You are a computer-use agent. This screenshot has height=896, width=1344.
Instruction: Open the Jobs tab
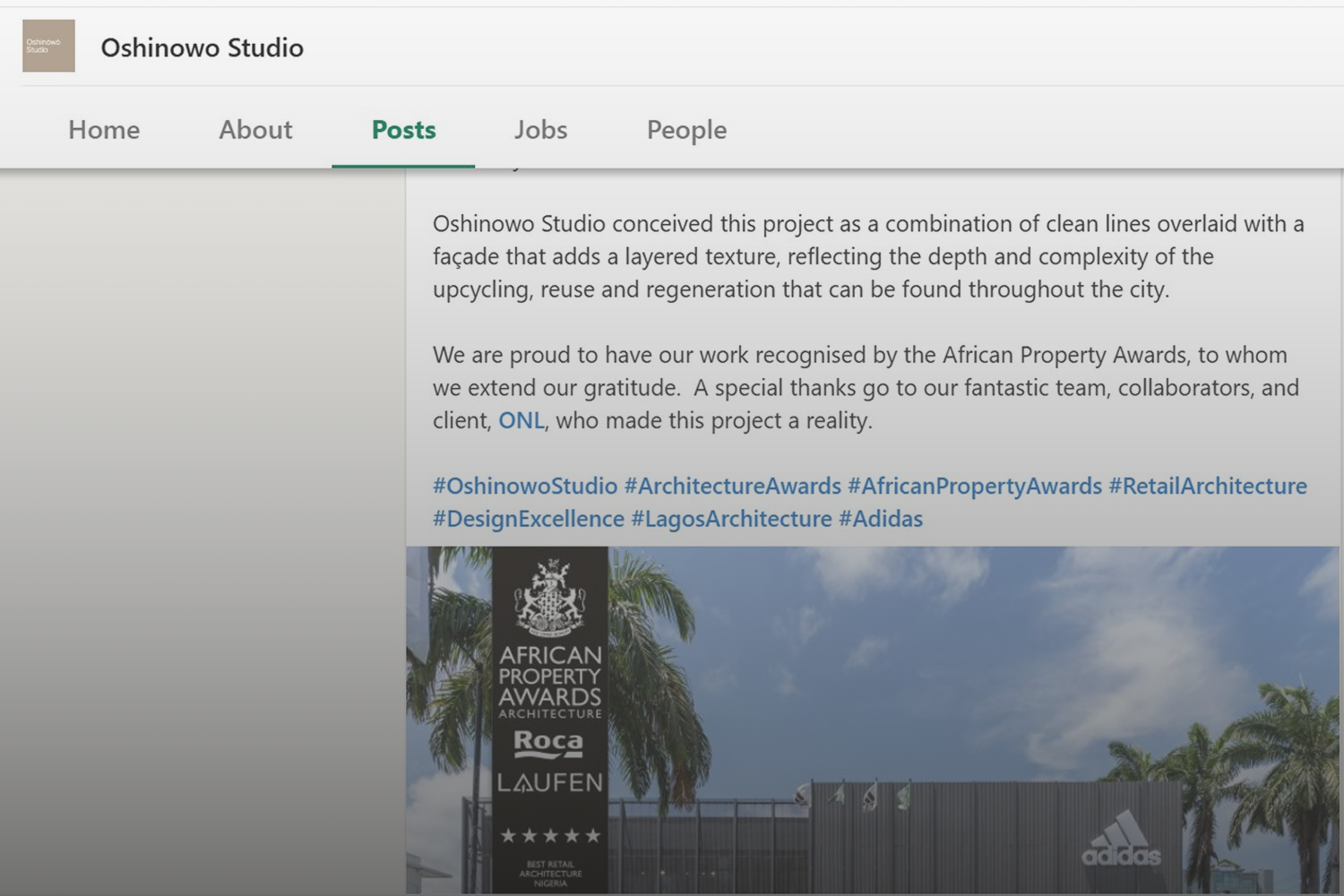coord(540,130)
